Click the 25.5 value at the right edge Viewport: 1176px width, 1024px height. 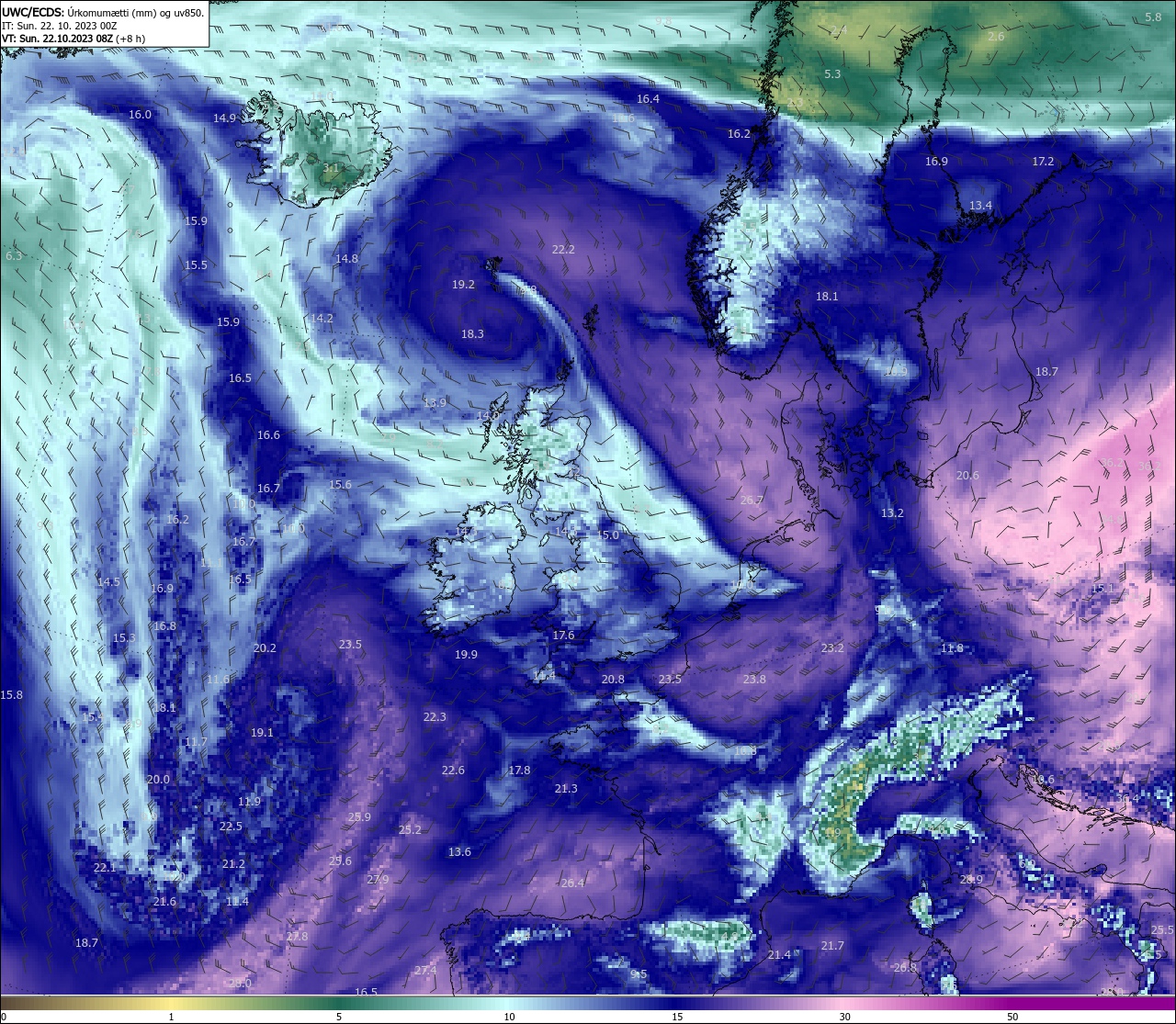pos(1162,930)
